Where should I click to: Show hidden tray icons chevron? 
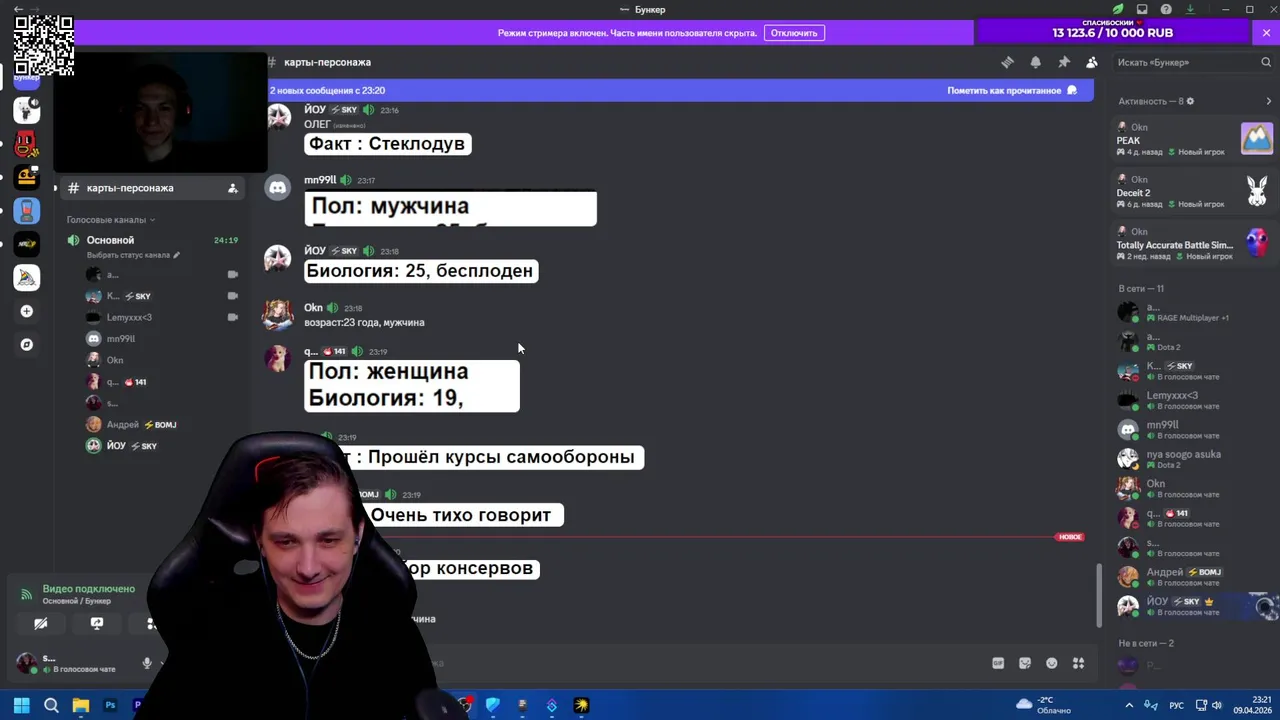(x=1129, y=705)
